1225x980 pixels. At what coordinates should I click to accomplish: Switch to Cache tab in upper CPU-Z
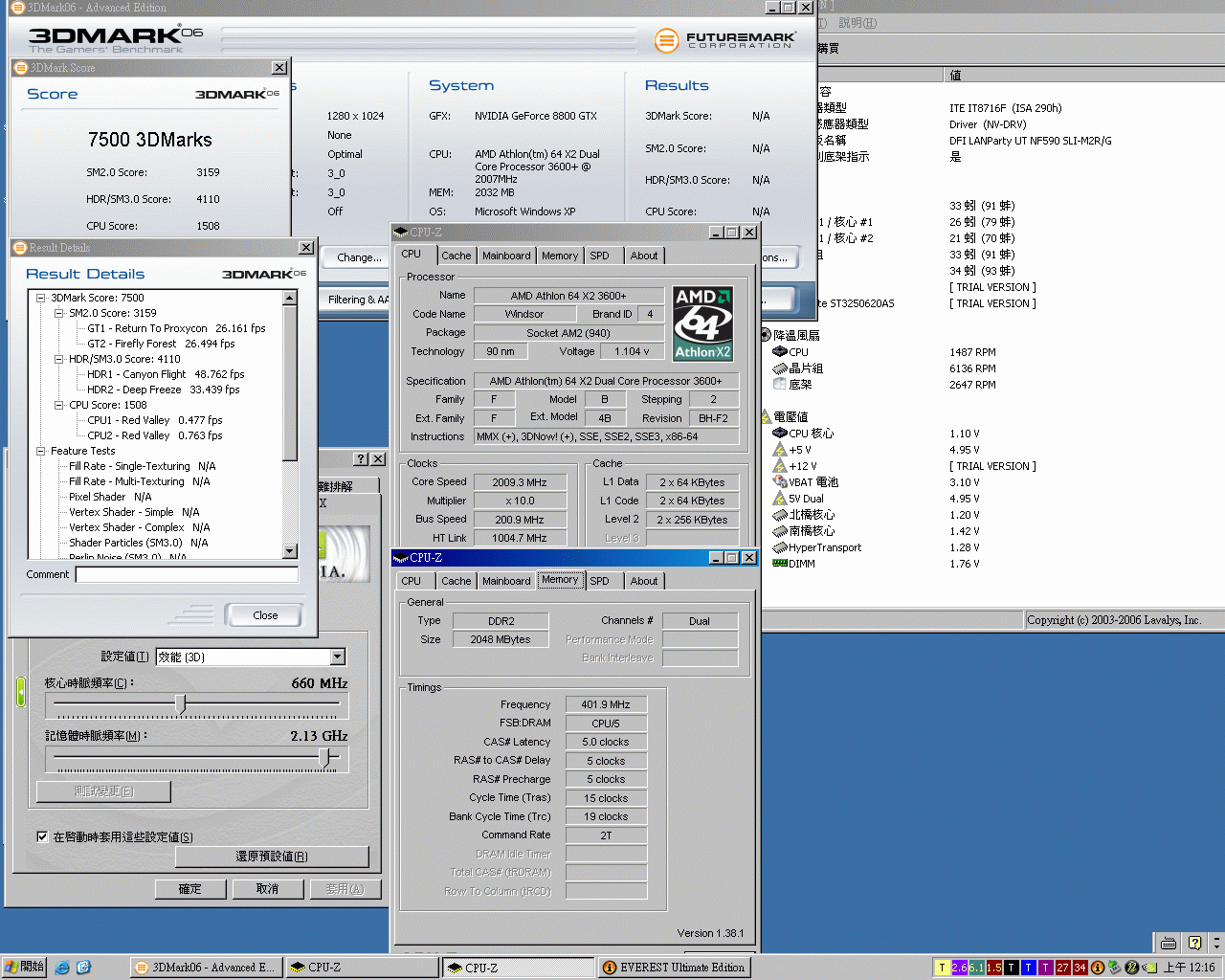[x=456, y=256]
